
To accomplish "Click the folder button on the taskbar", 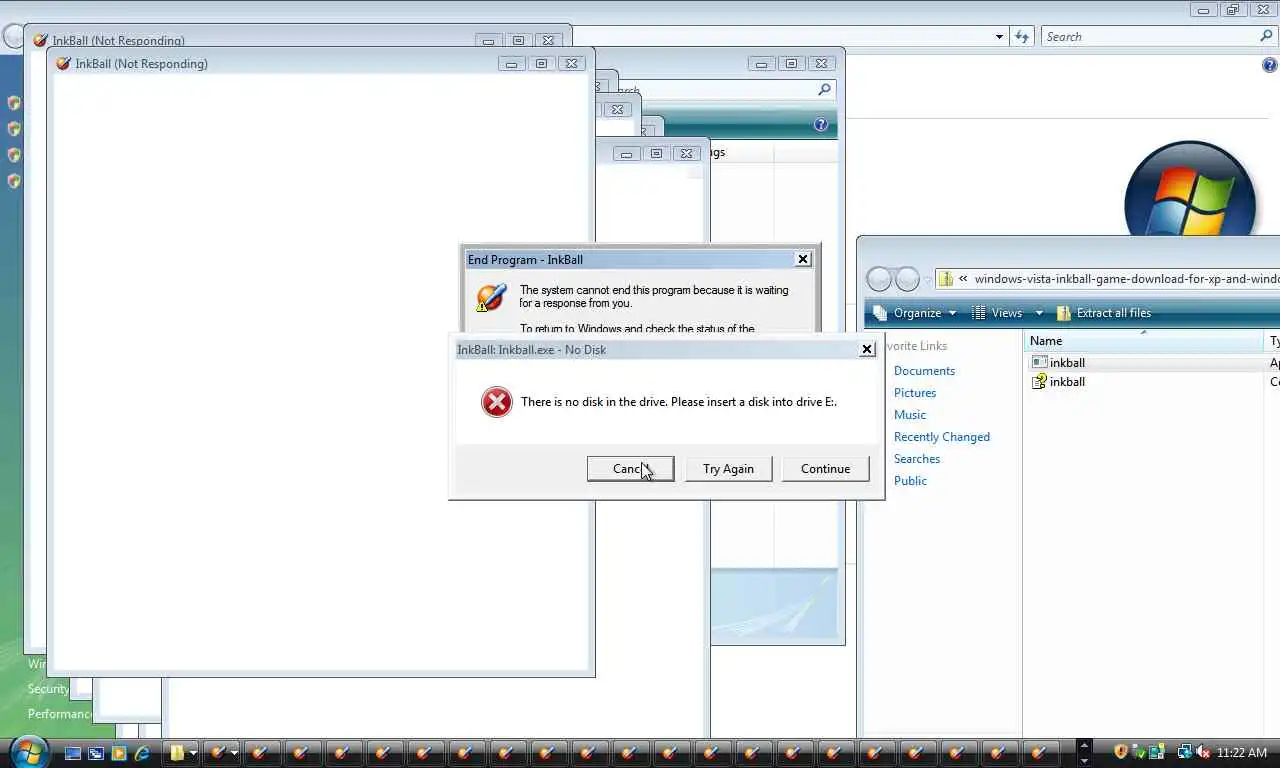I will click(183, 753).
